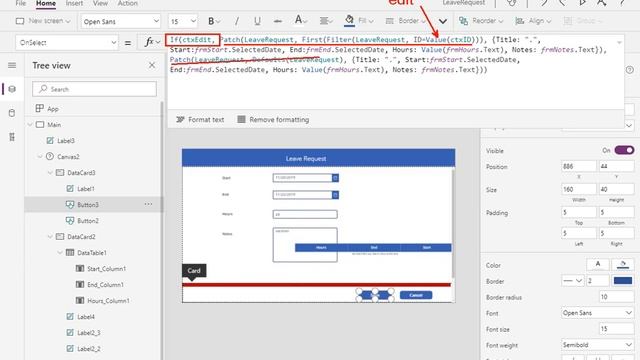Open the Font dropdown in properties panel
Image resolution: width=640 pixels, height=360 pixels.
[x=598, y=313]
